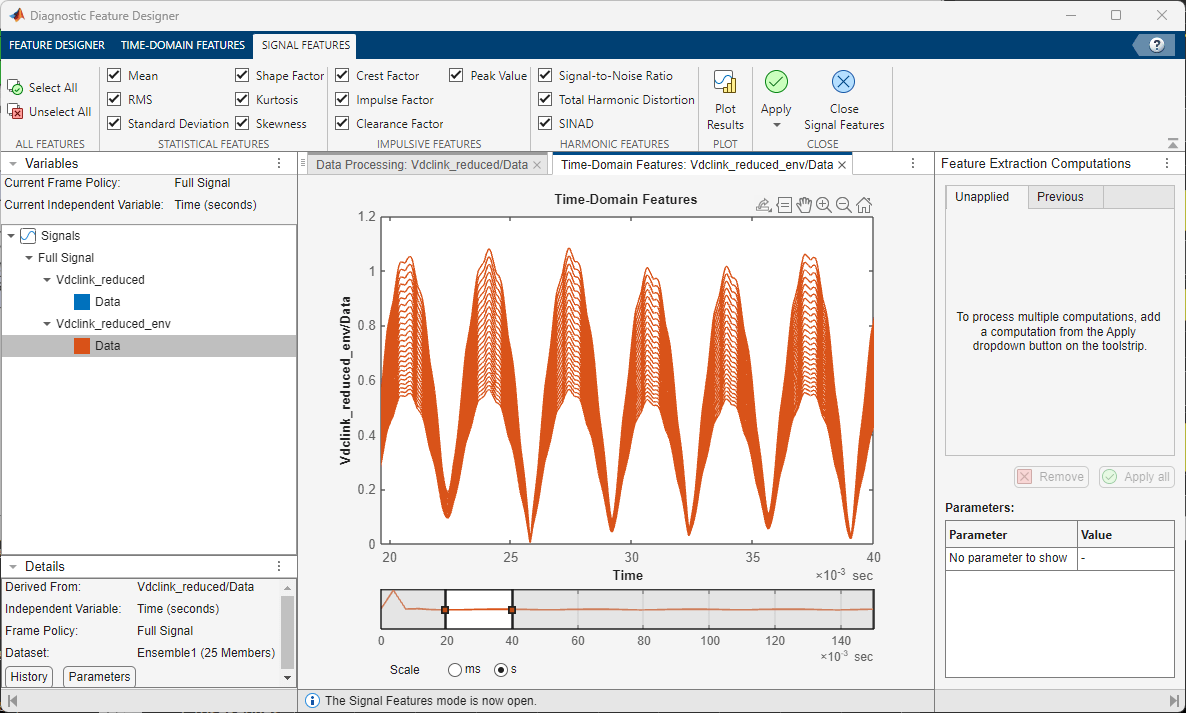Screen dimensions: 1186x713
Task: Select the Zoom Out tool on the plot
Action: [841, 205]
